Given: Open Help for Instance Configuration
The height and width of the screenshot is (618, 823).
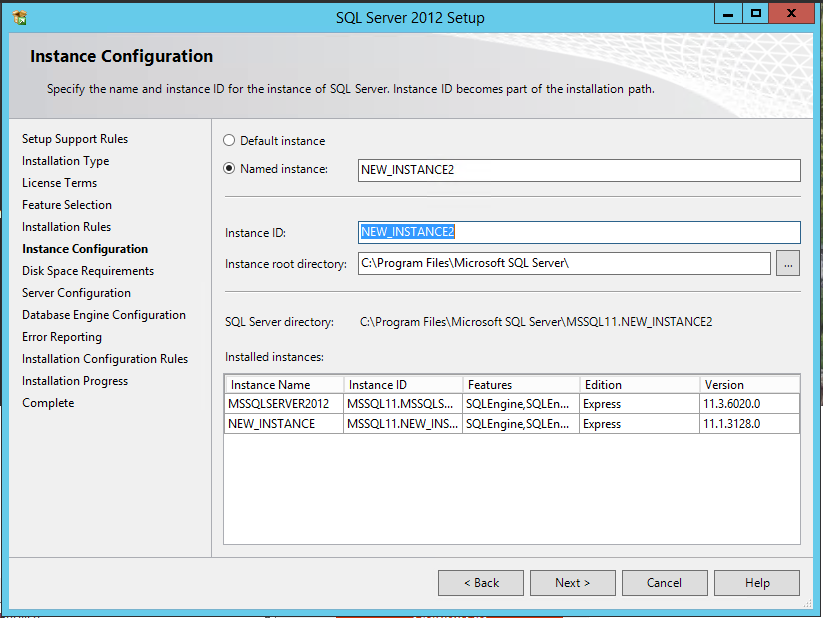Looking at the screenshot, I should [x=757, y=583].
